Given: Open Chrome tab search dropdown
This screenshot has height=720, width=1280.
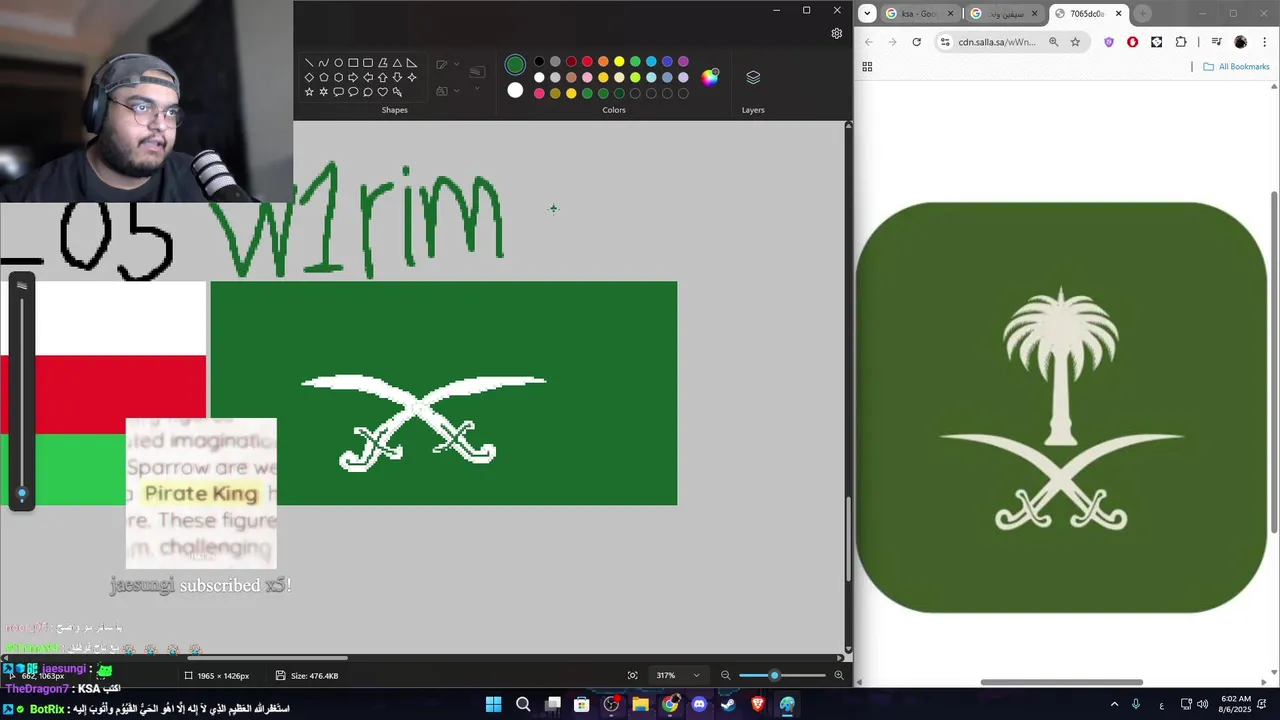Looking at the screenshot, I should click(868, 13).
